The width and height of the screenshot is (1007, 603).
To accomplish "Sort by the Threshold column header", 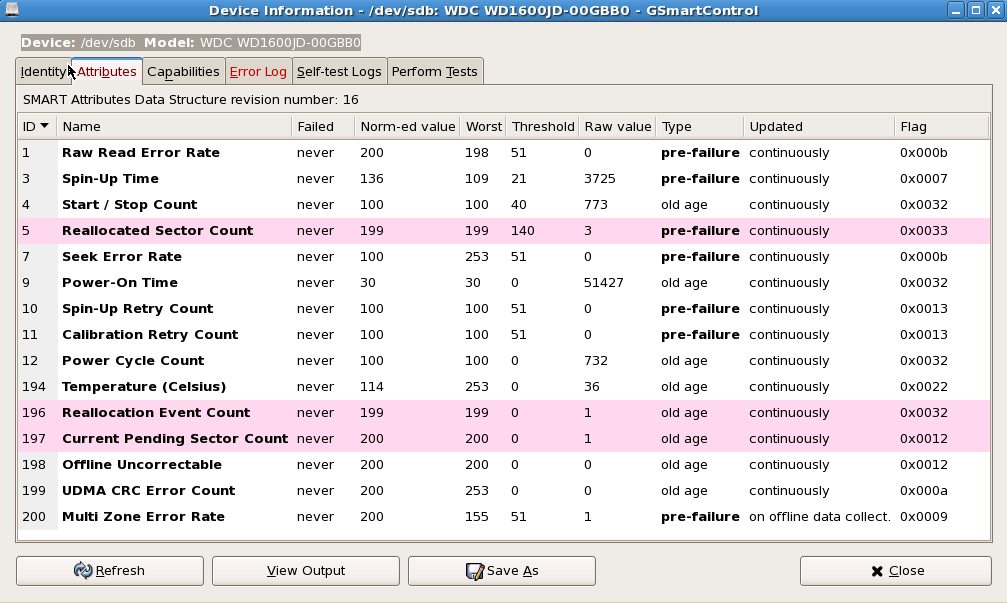I will tap(543, 127).
